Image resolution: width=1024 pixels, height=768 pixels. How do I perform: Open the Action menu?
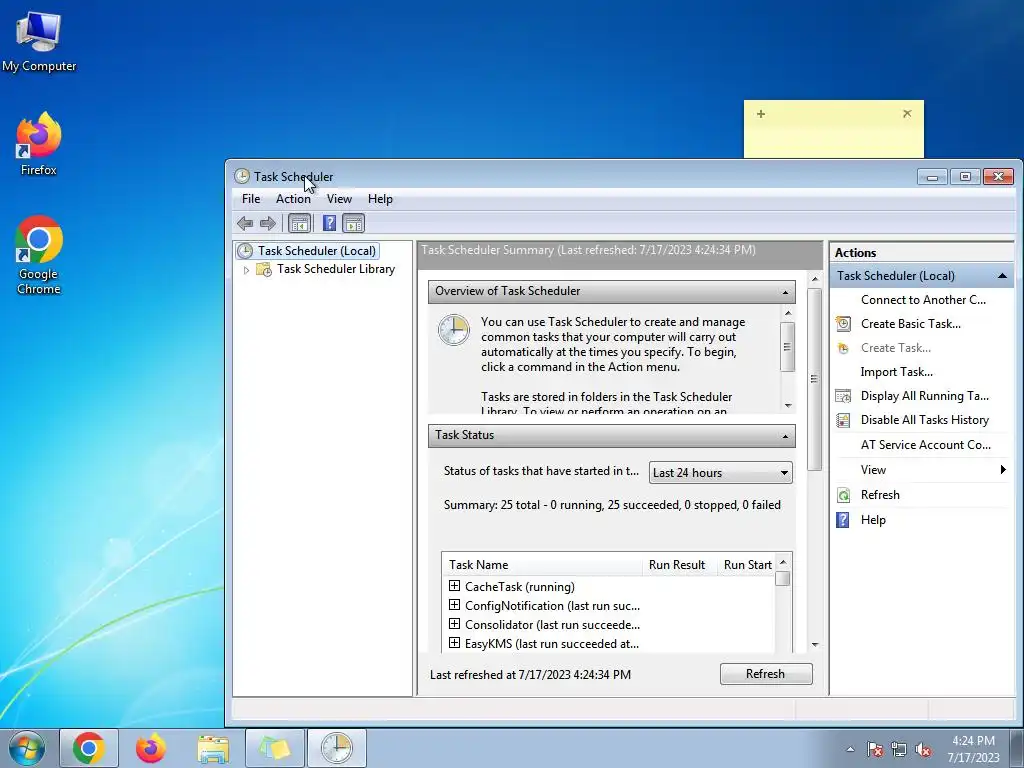(x=293, y=199)
